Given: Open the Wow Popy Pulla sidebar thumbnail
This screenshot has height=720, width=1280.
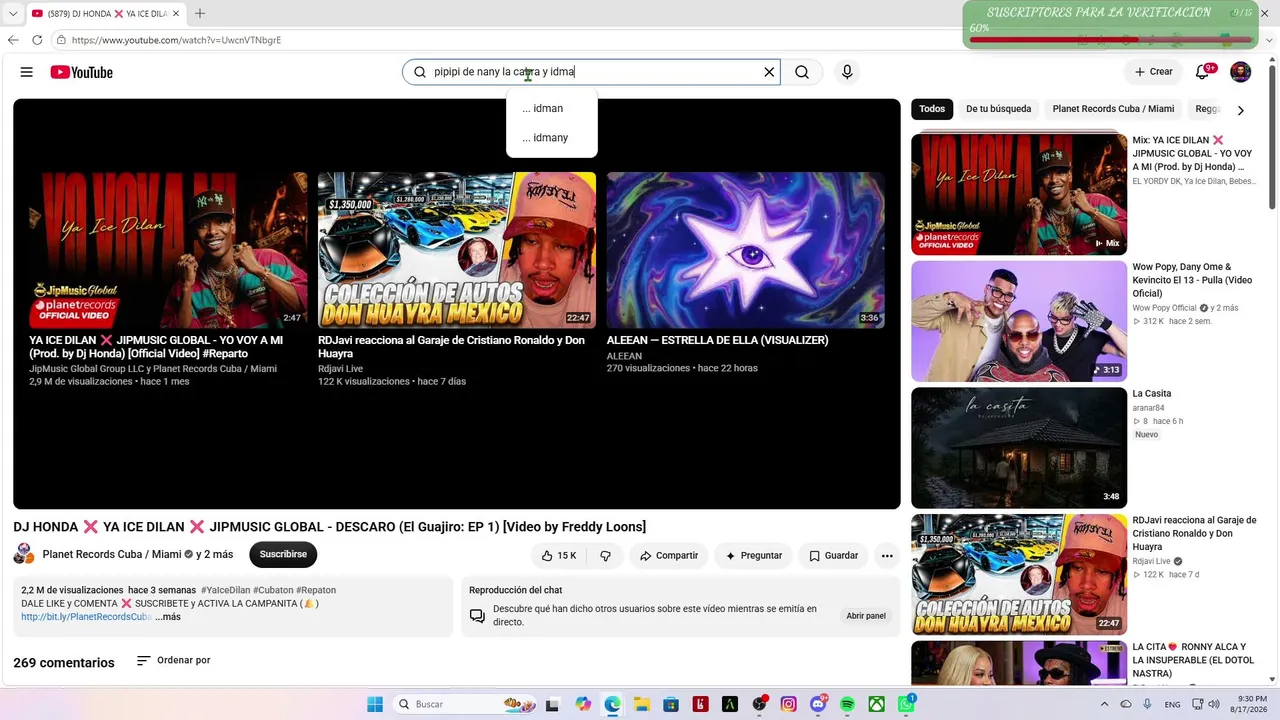Looking at the screenshot, I should 1019,321.
